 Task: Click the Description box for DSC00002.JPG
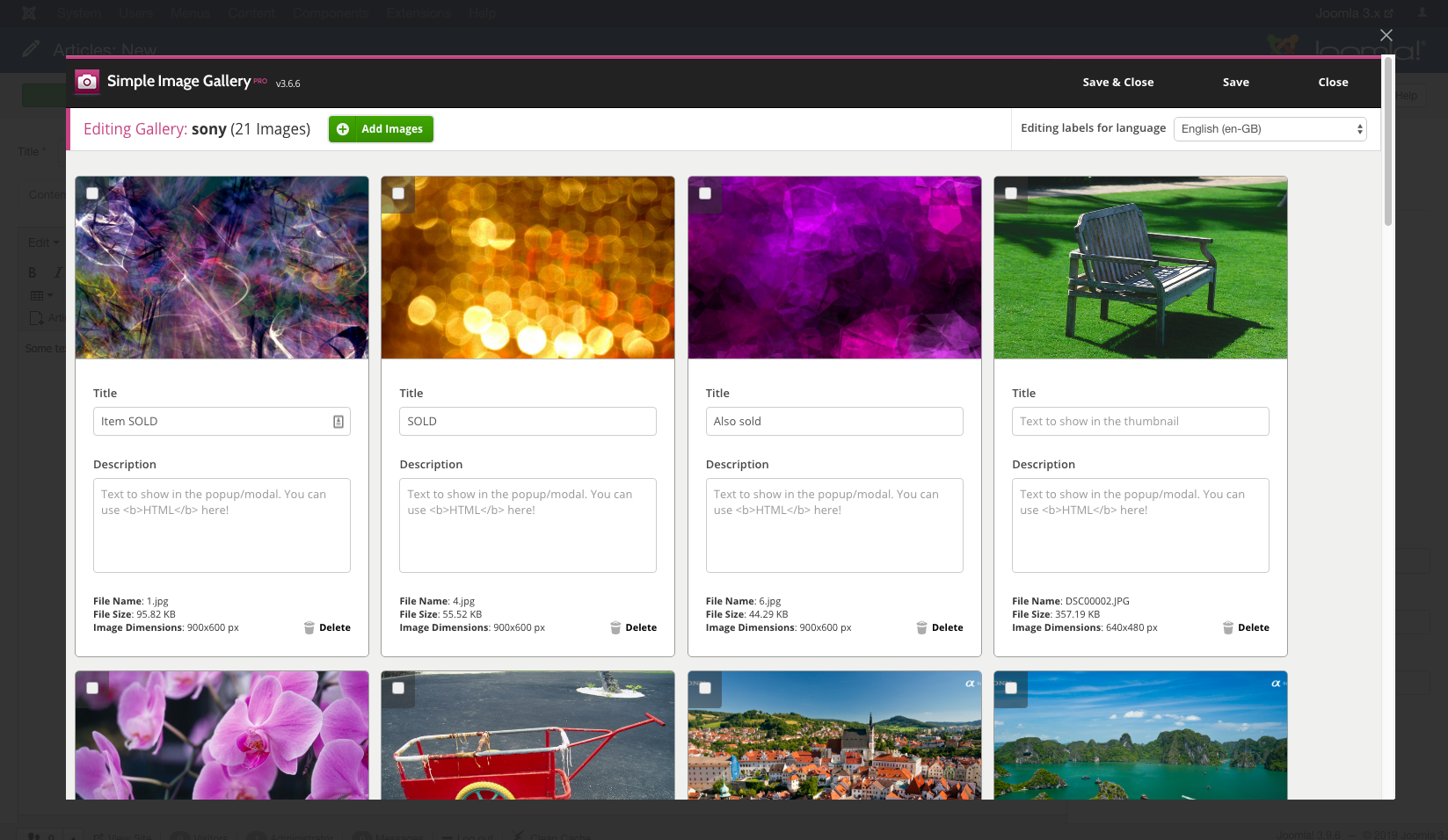(1140, 525)
